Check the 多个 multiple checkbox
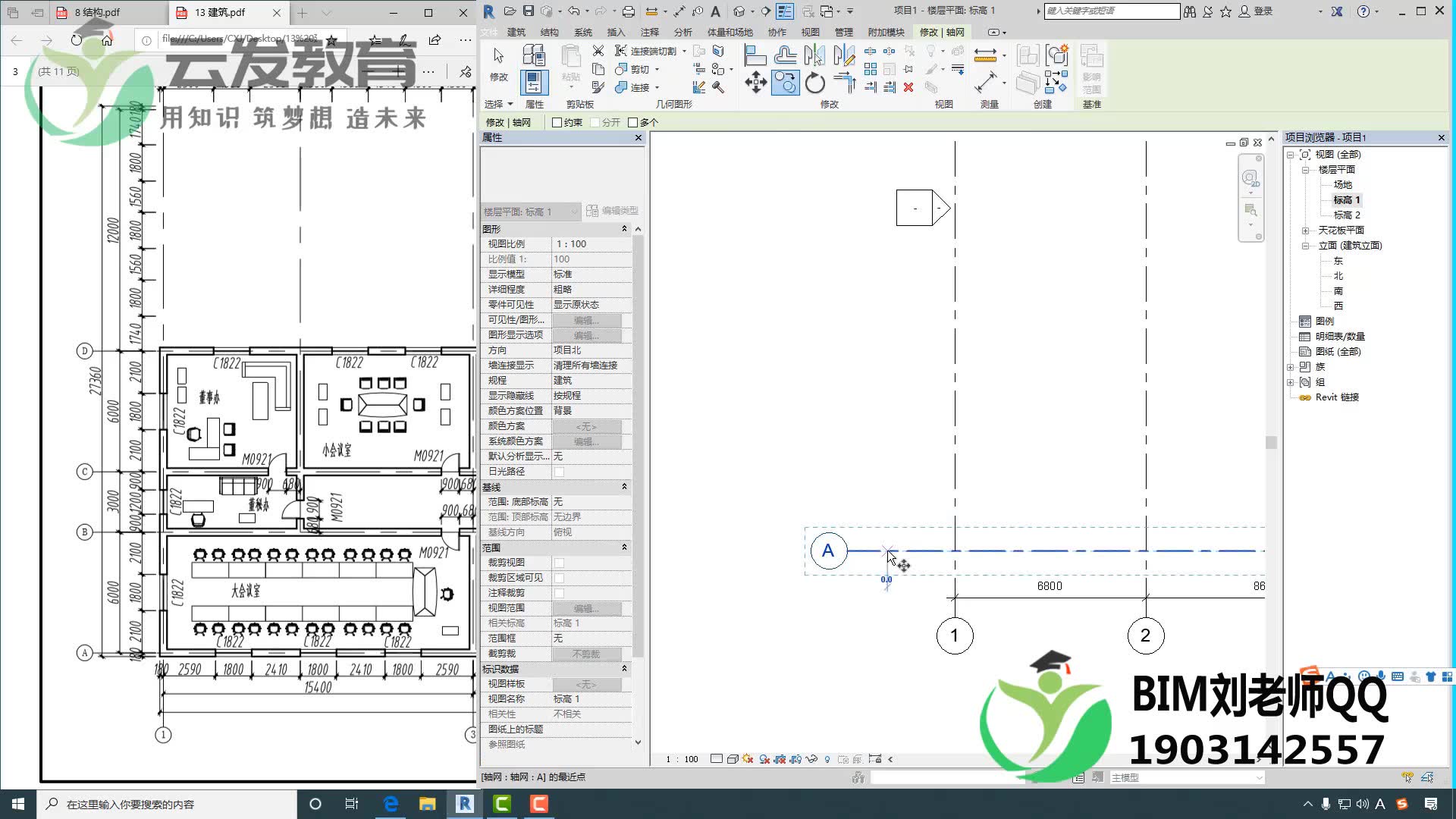The height and width of the screenshot is (819, 1456). [x=633, y=122]
